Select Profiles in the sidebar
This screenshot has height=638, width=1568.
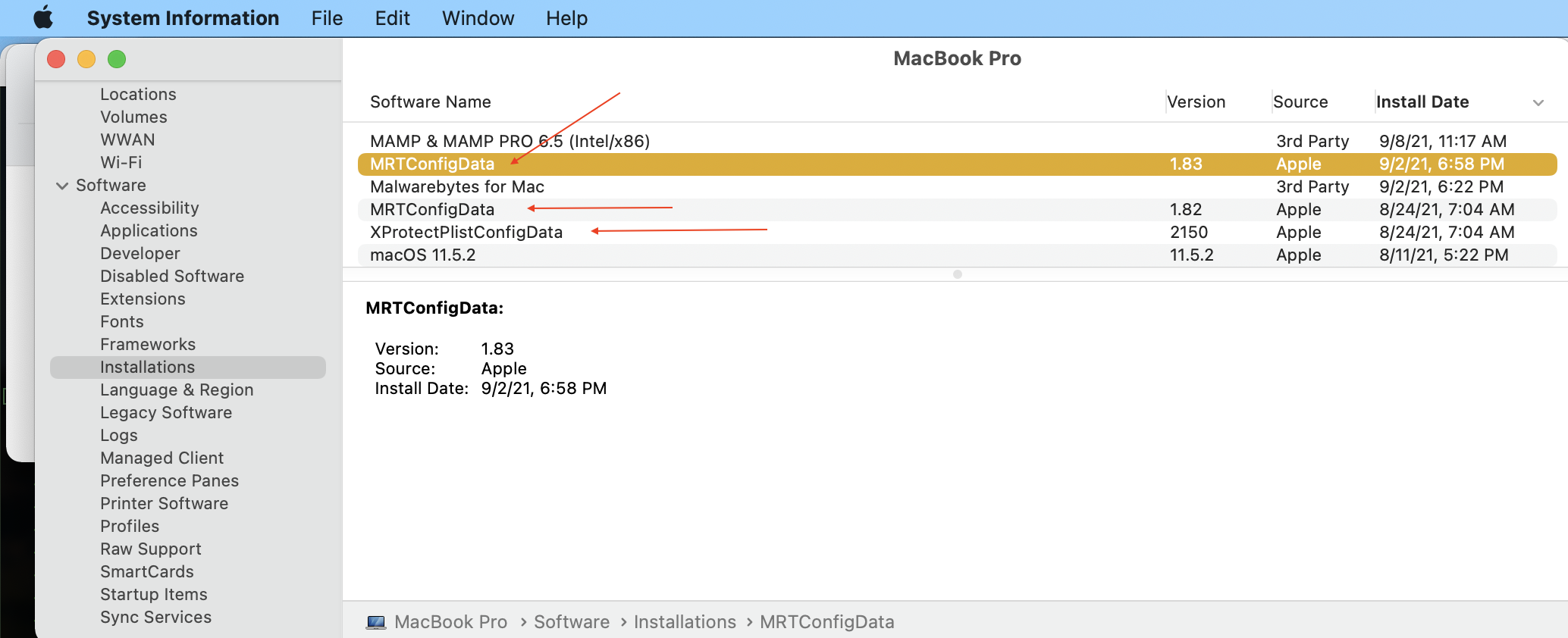pos(130,526)
